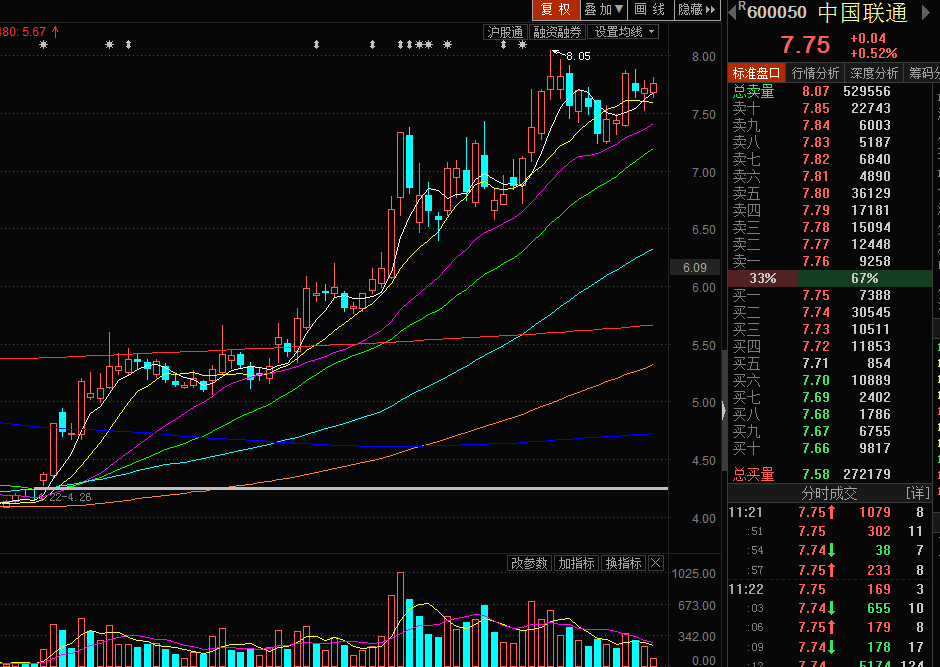Expand the 设置均线 dropdown
Viewport: 940px width, 667px height.
point(623,32)
